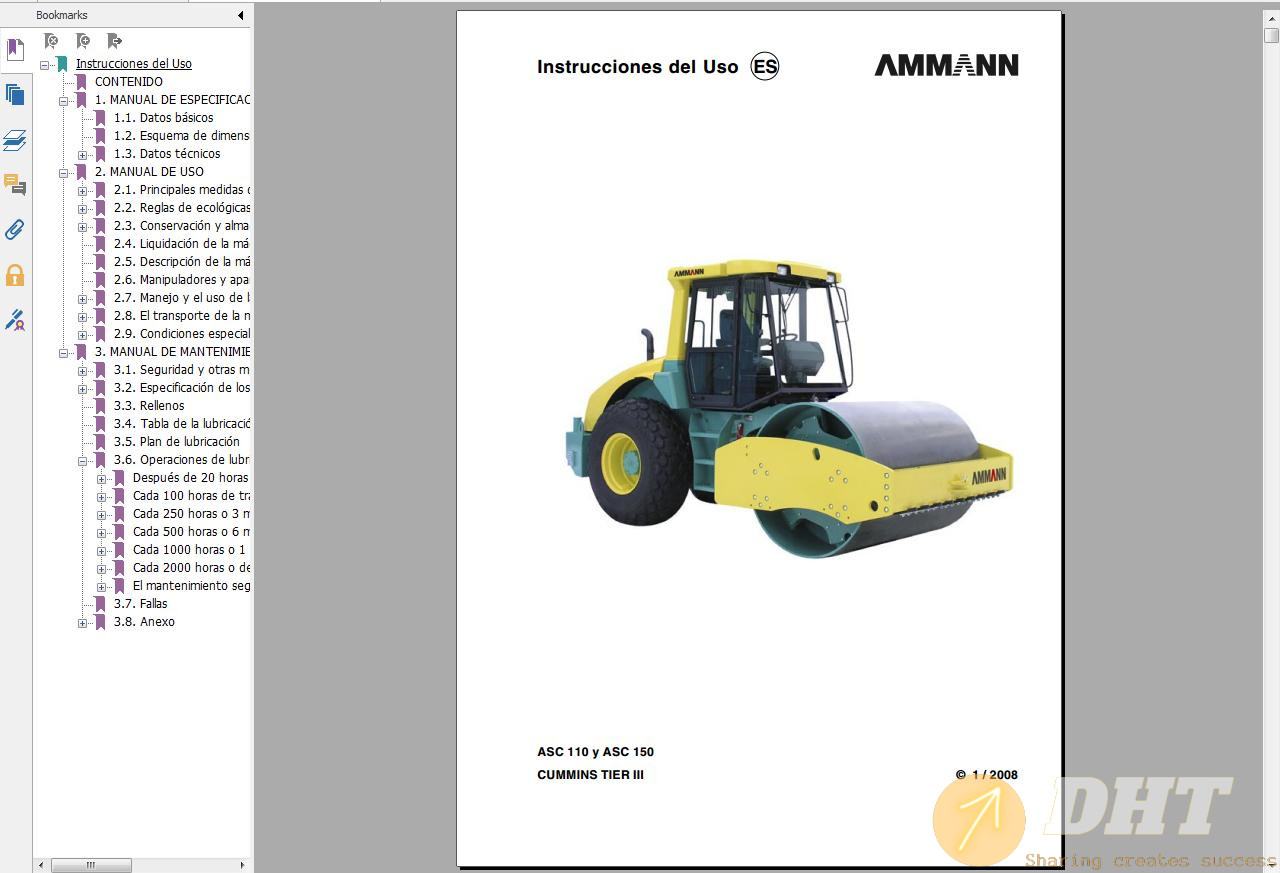Jump to 2.8. El transporte de la bookmark
Viewport: 1280px width, 873px height.
click(182, 316)
